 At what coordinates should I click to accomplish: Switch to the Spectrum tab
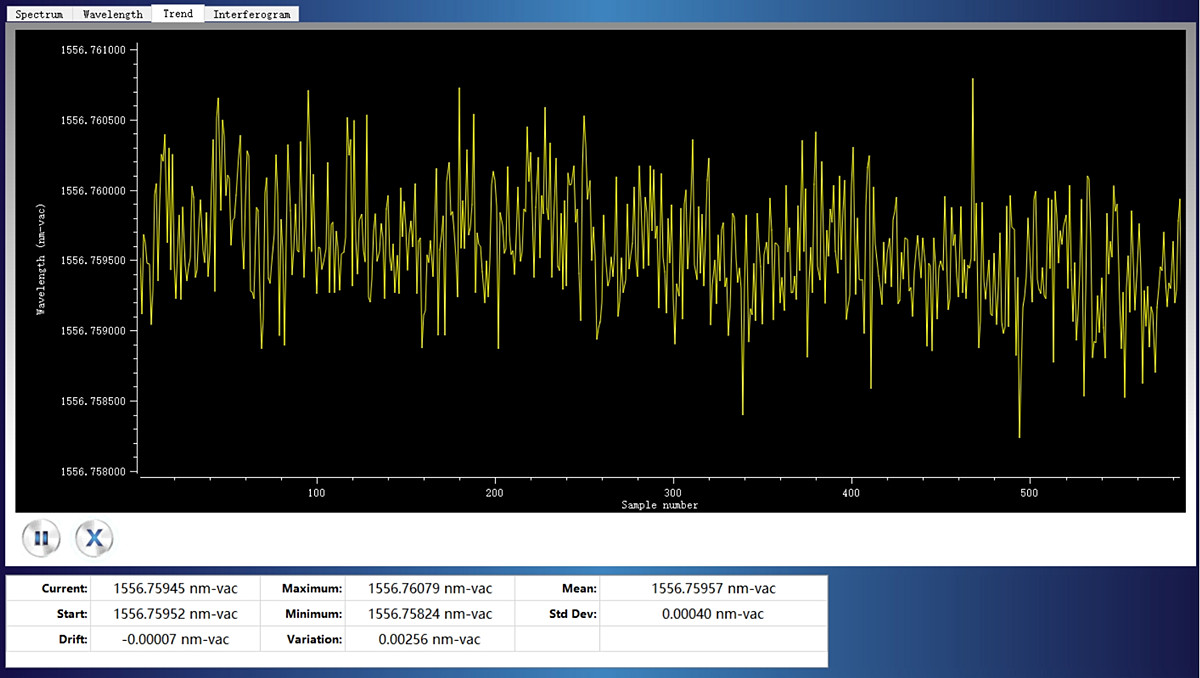tap(39, 14)
